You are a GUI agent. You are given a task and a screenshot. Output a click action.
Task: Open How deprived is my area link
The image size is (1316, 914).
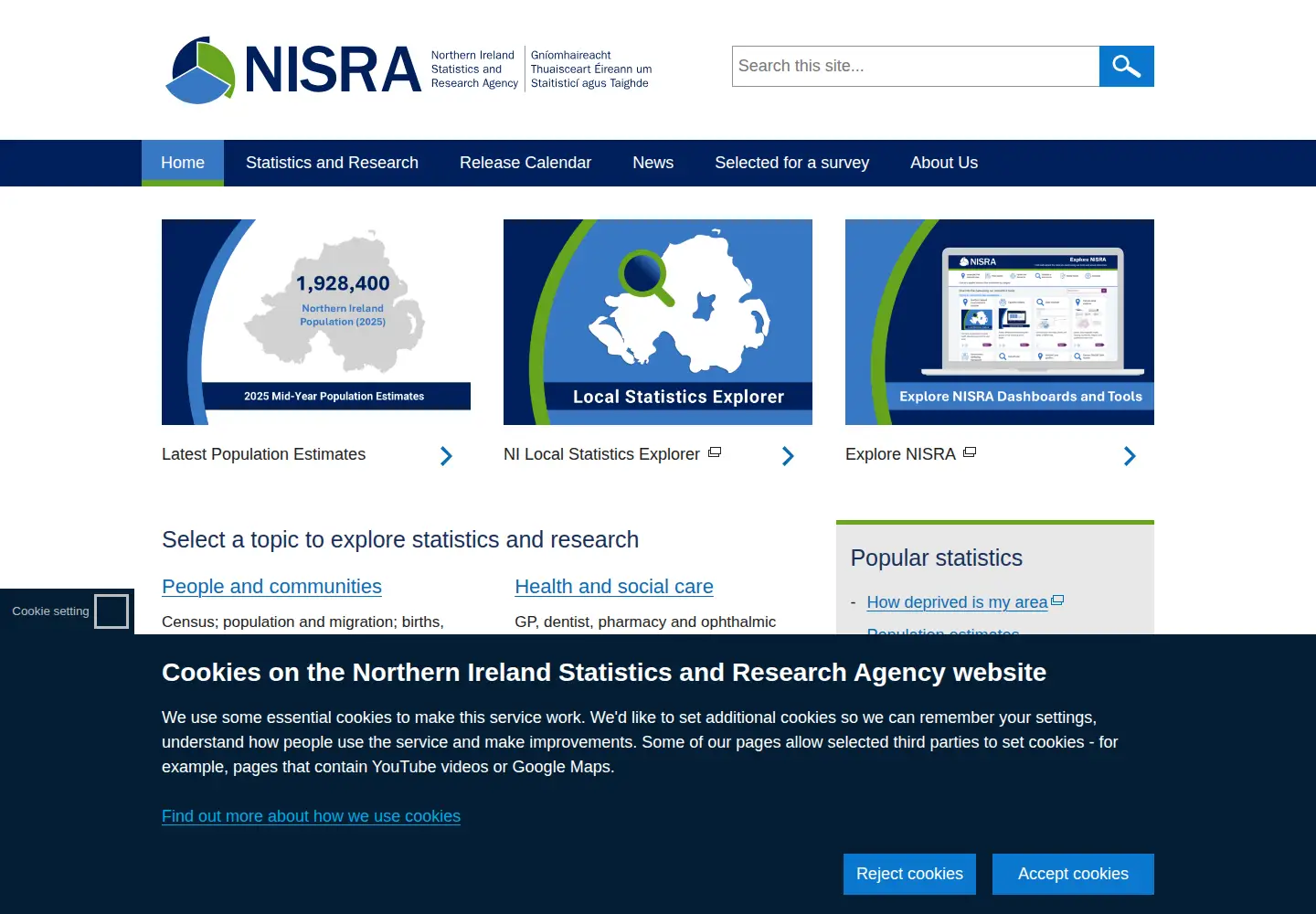[957, 602]
